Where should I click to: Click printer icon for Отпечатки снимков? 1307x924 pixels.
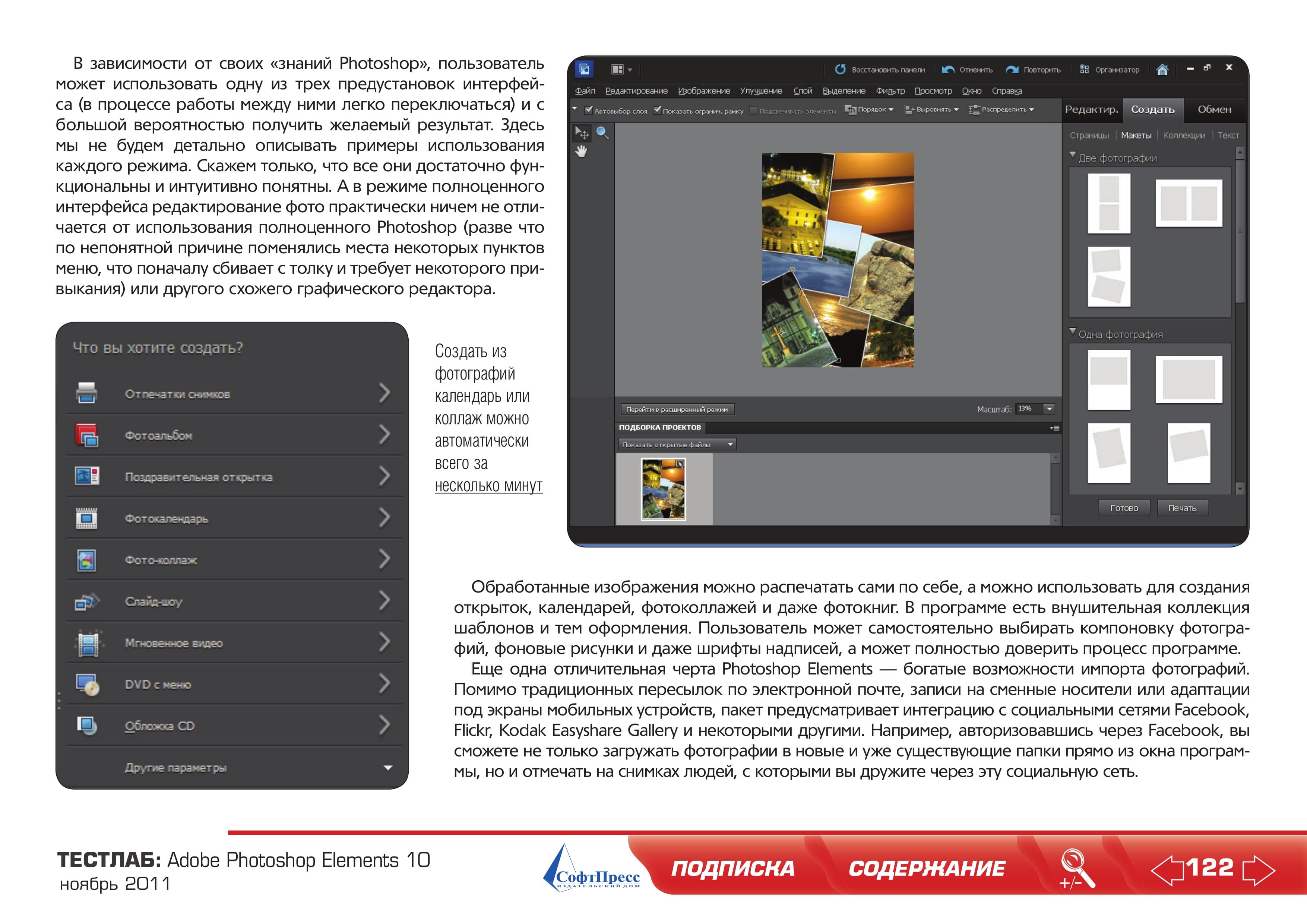click(x=86, y=393)
